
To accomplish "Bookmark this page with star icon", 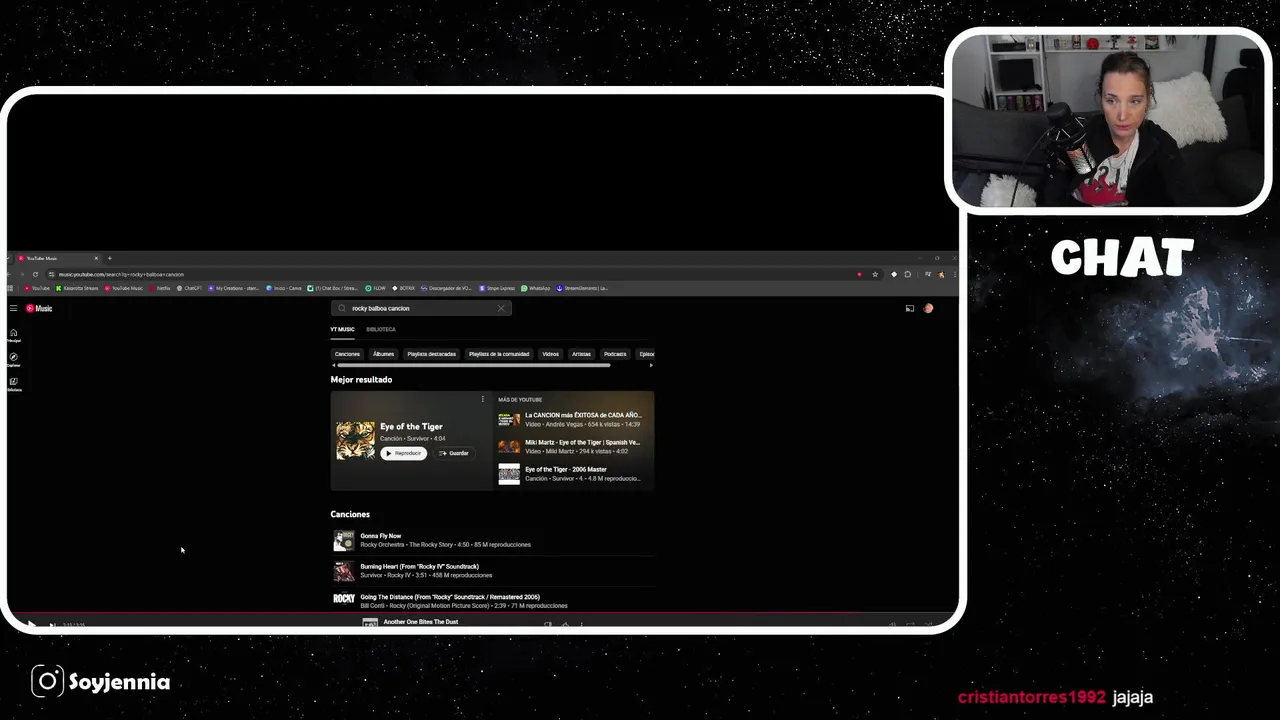I will click(875, 274).
